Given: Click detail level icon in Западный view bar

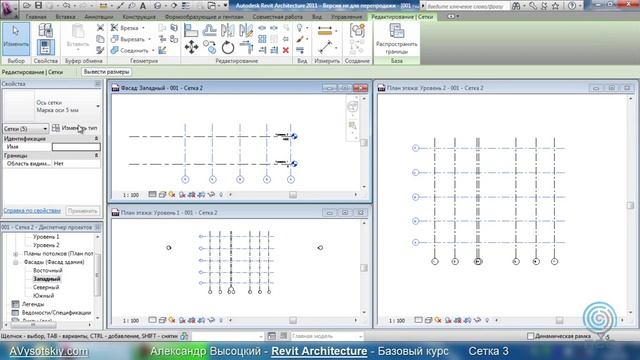Looking at the screenshot, I should [152, 195].
